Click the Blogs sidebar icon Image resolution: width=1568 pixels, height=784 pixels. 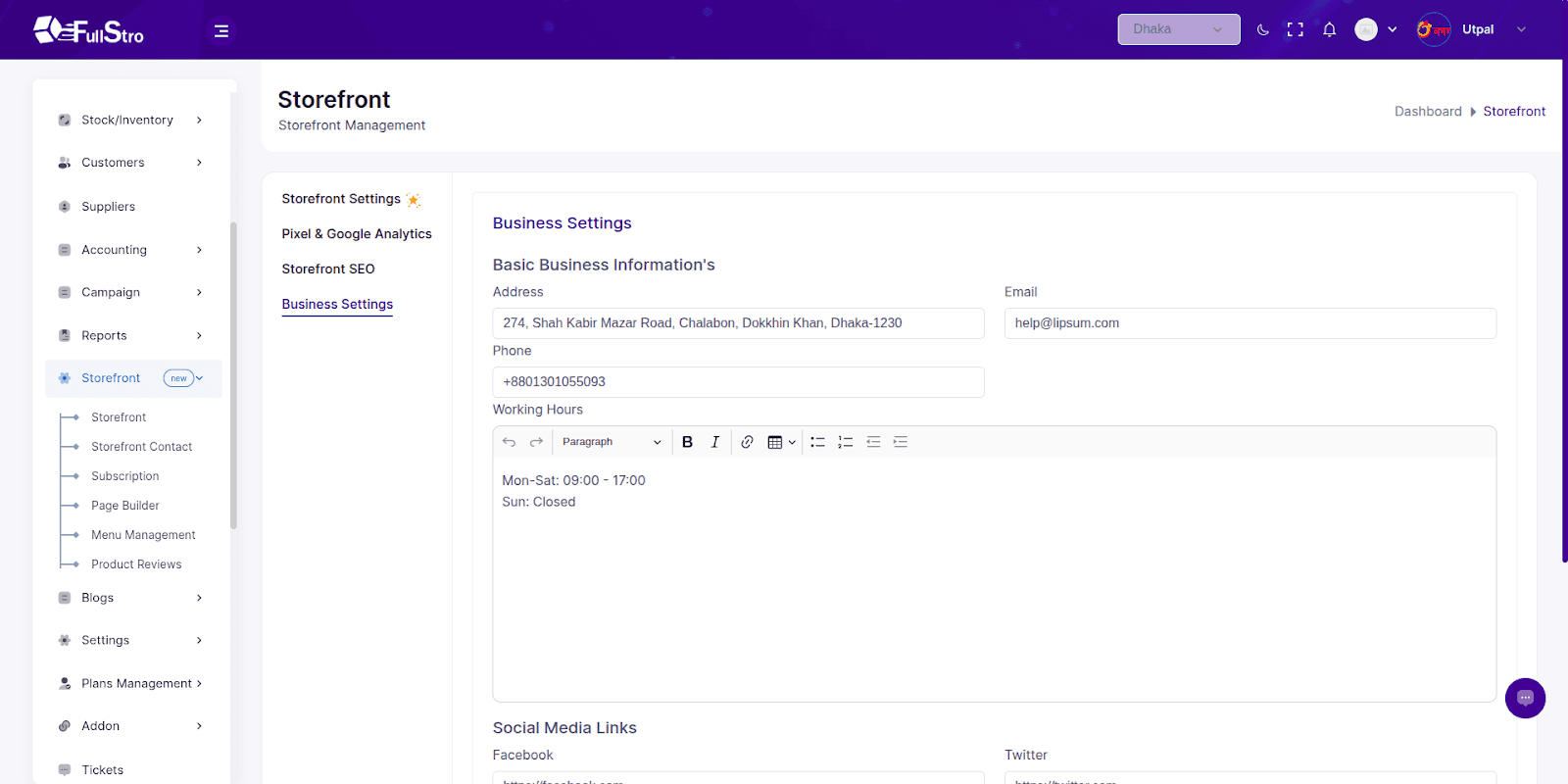click(x=65, y=598)
